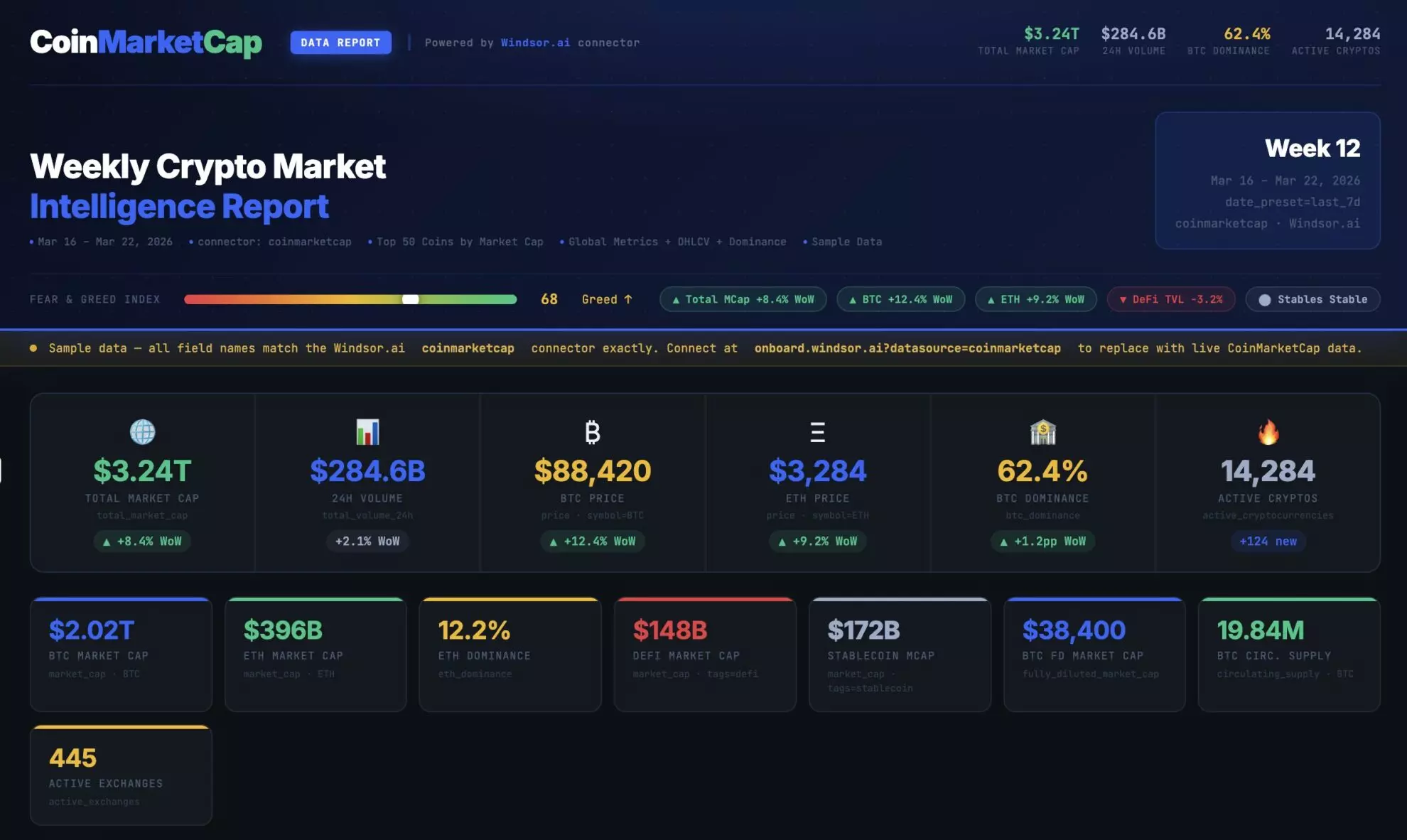Click the Ethereum symbol on ETH Price card
This screenshot has width=1407, height=840.
[x=817, y=432]
